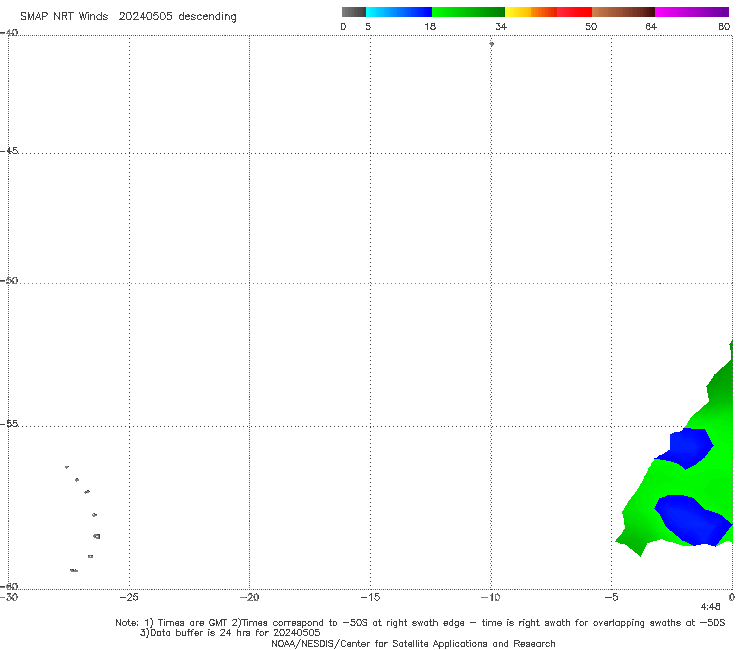Click the longitude label '-10'
This screenshot has width=740, height=650.
[490, 597]
